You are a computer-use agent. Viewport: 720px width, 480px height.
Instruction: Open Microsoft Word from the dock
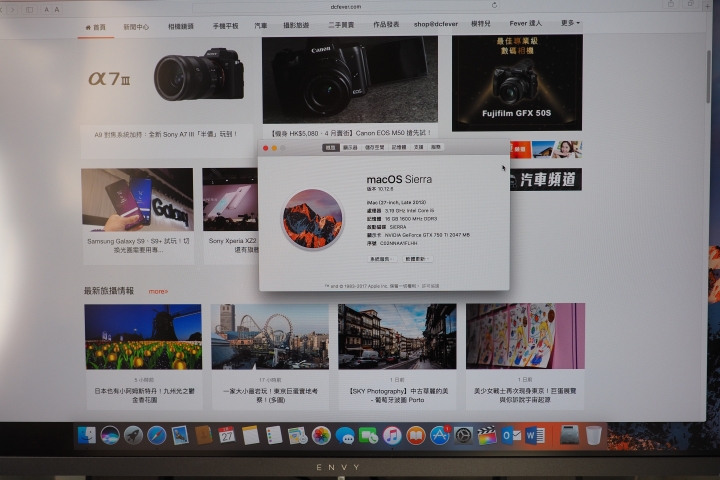coord(534,435)
